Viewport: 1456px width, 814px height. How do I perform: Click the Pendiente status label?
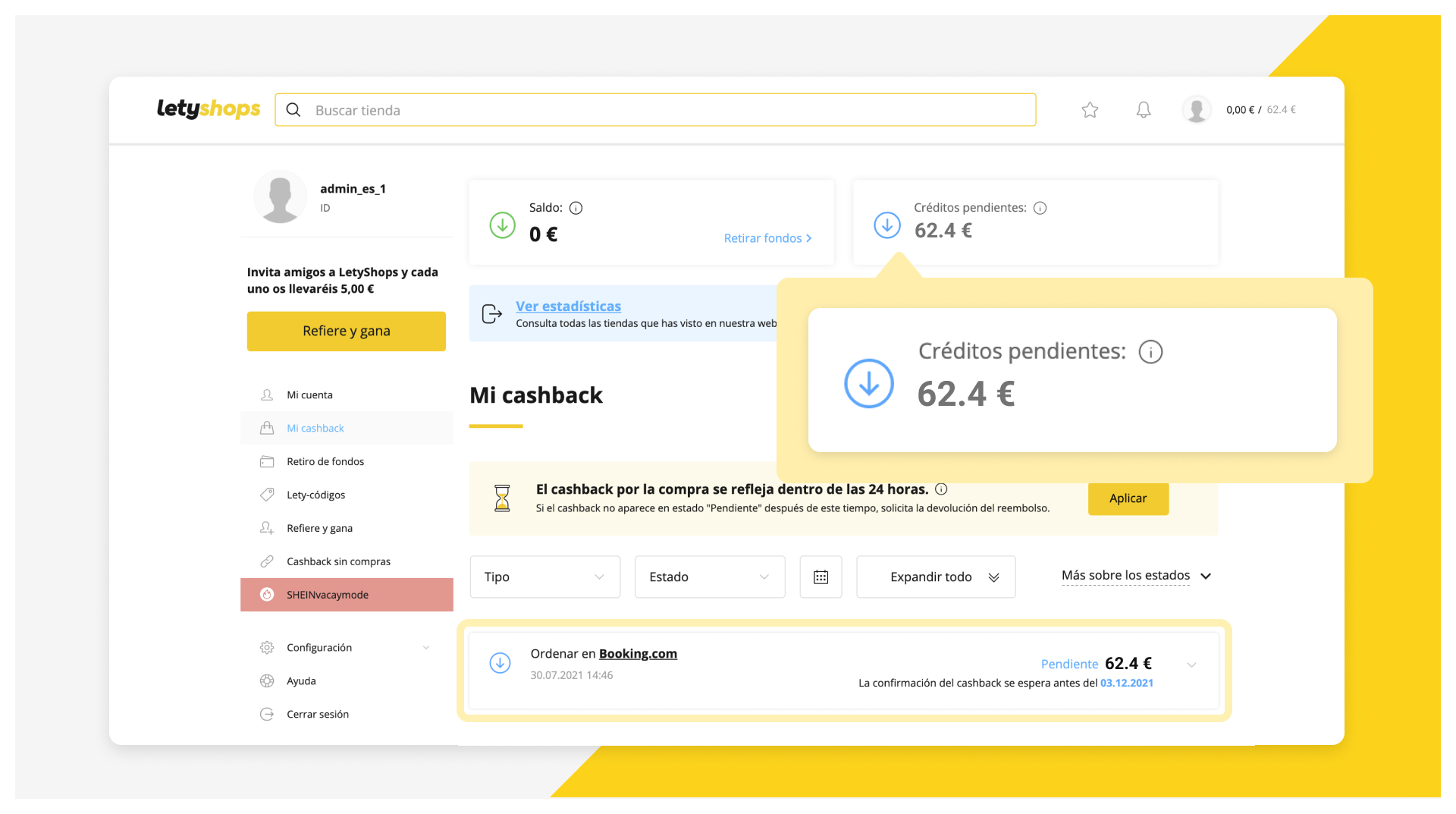(x=1069, y=665)
